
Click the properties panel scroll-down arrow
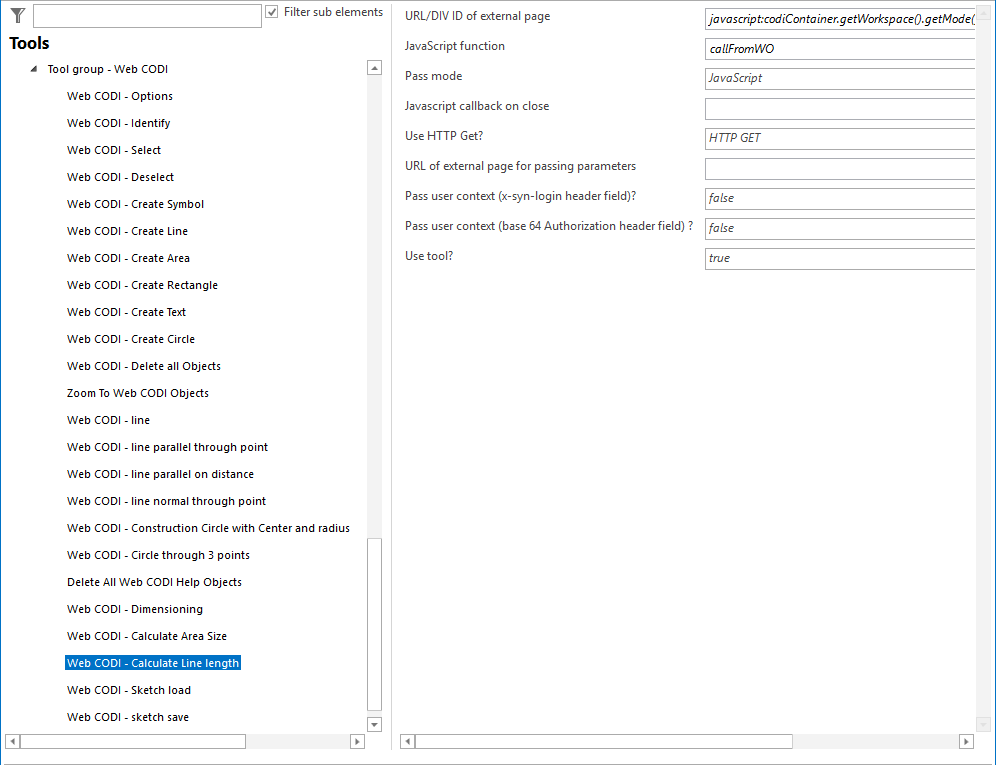pyautogui.click(x=981, y=722)
